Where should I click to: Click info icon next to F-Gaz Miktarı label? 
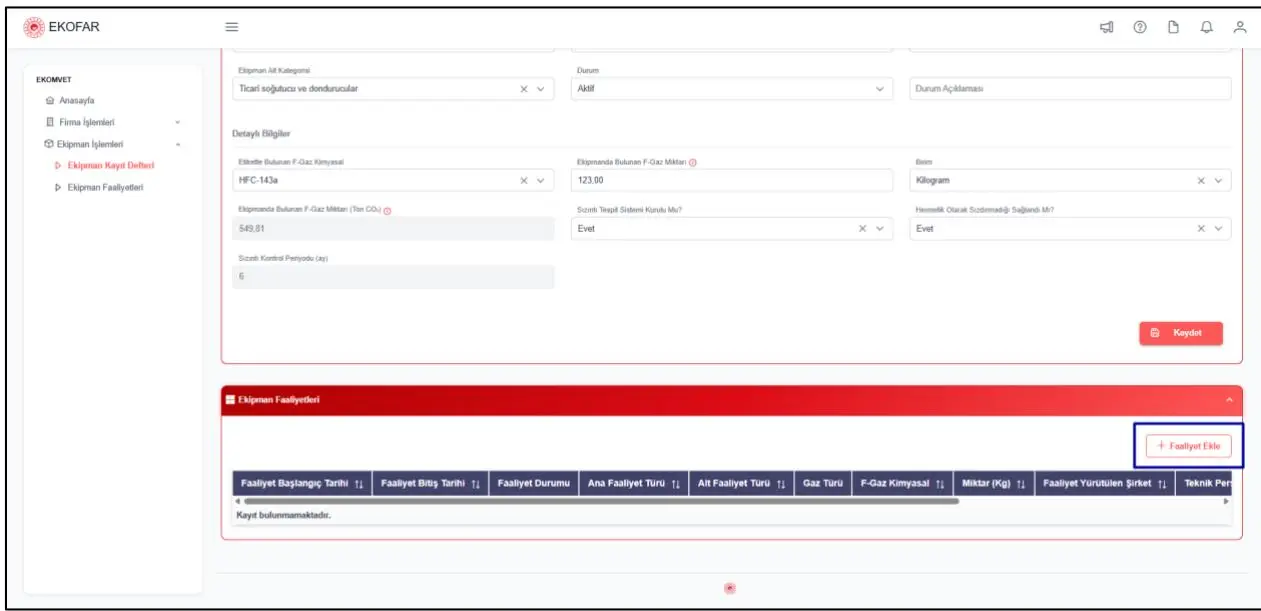(x=692, y=162)
